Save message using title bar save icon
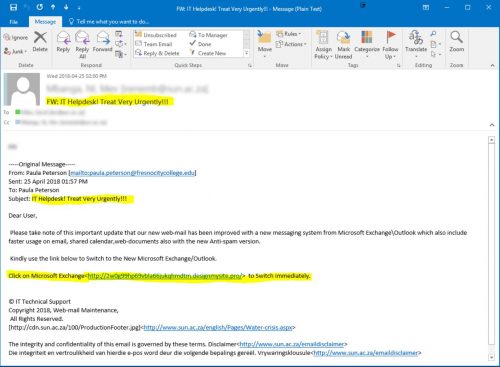This screenshot has width=500, height=367. 13,8
